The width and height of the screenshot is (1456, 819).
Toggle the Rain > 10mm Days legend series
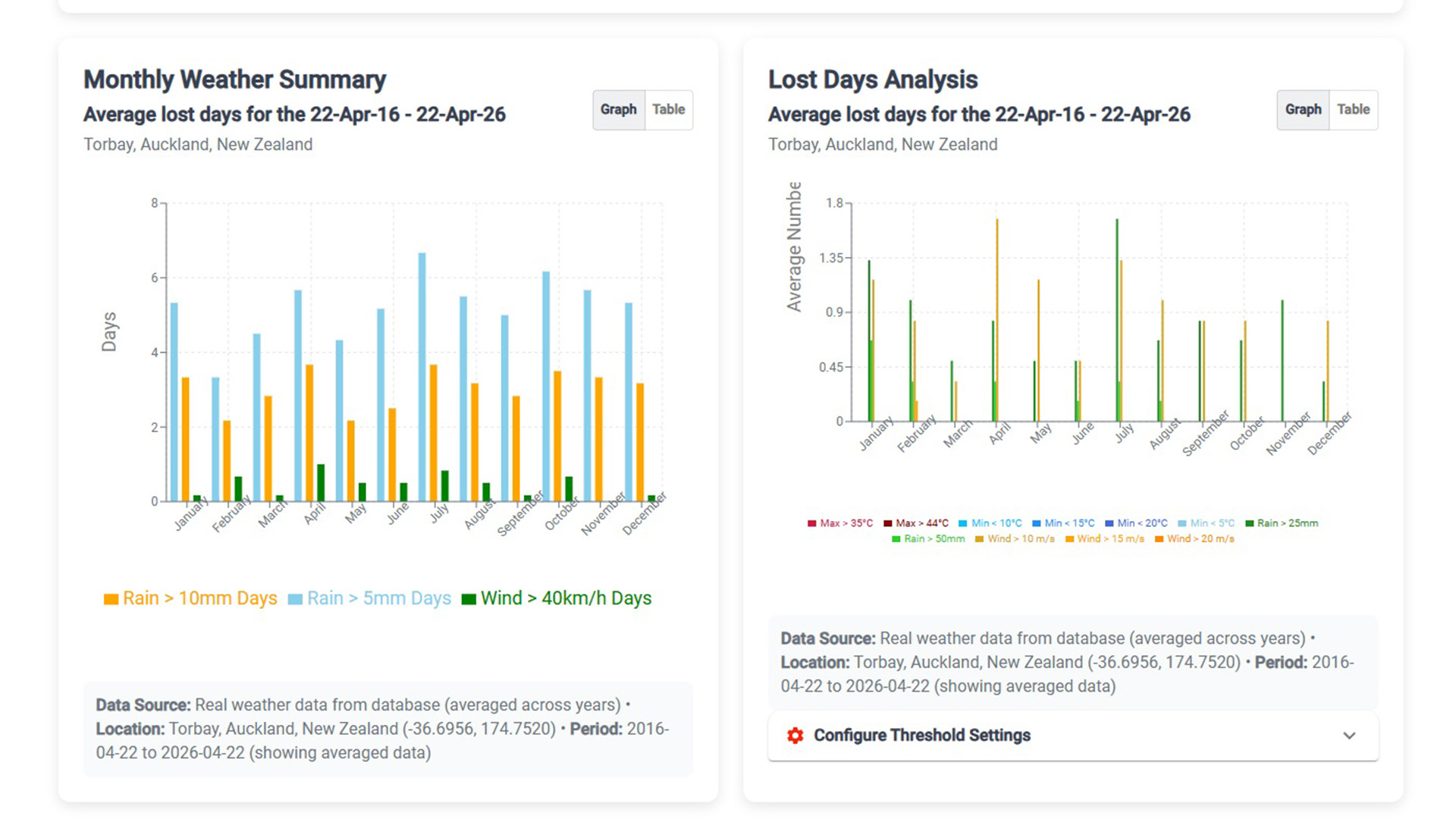point(190,598)
